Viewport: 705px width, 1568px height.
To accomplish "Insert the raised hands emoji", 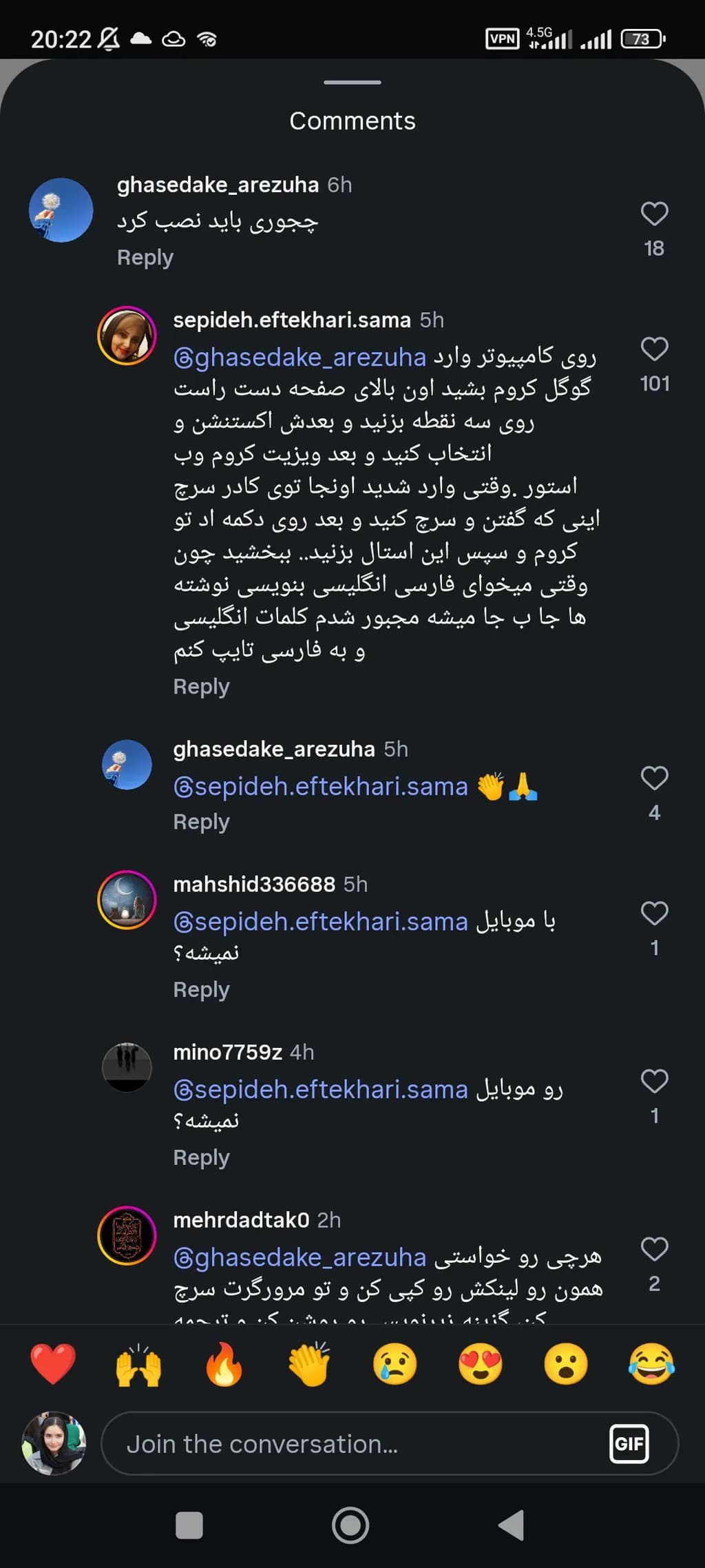I will [x=138, y=1364].
